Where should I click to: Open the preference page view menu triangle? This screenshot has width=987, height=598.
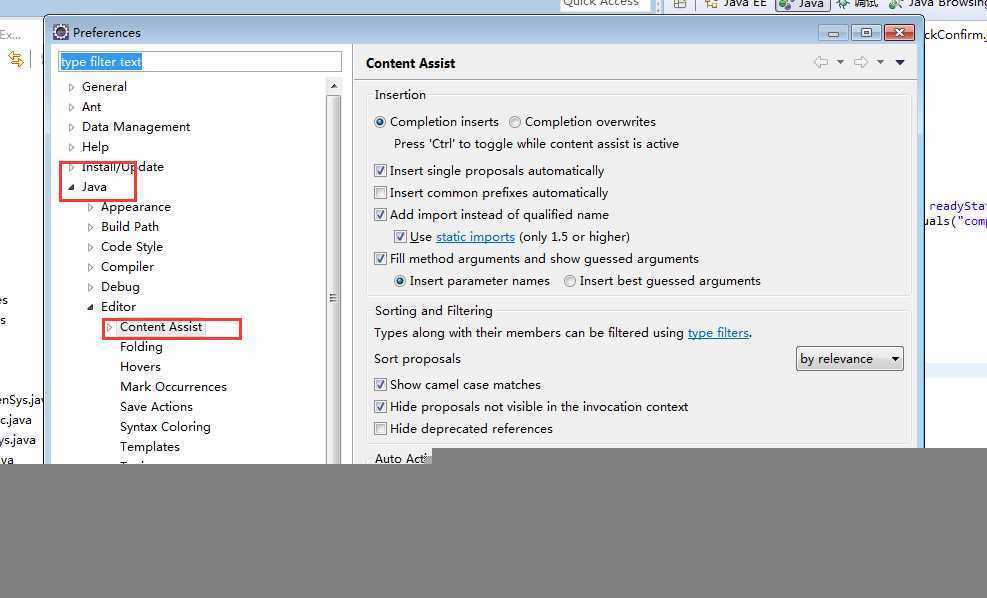(900, 62)
